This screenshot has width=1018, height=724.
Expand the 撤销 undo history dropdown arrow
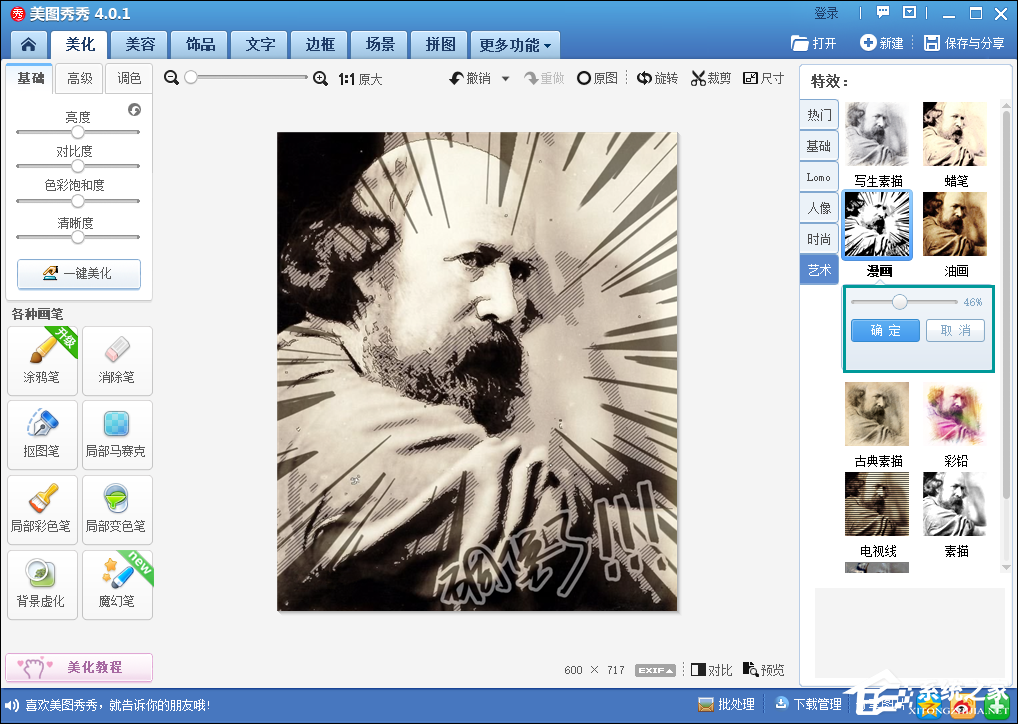[x=506, y=79]
